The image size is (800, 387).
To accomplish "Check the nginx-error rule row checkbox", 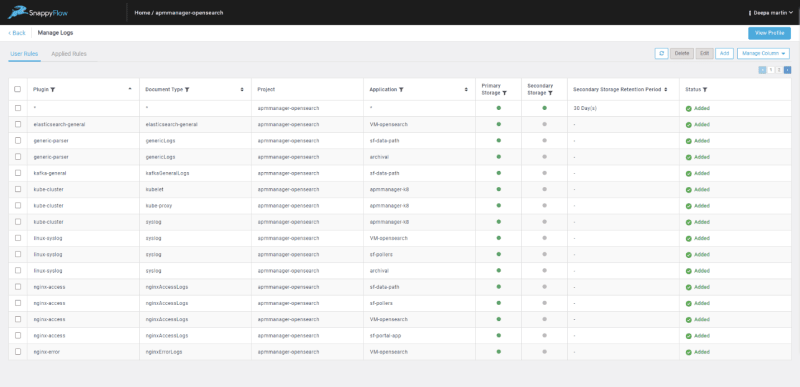I will 18,352.
